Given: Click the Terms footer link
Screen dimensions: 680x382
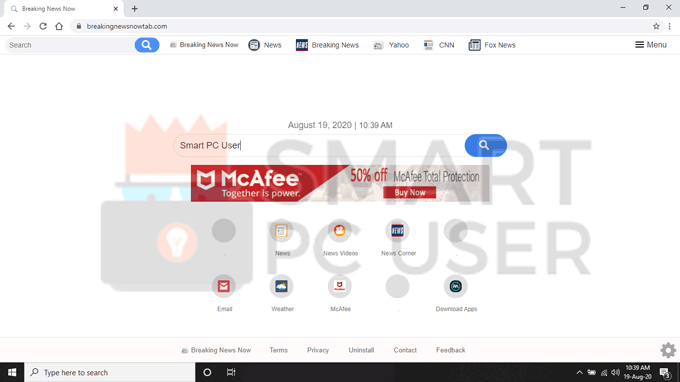Looking at the screenshot, I should pos(278,350).
